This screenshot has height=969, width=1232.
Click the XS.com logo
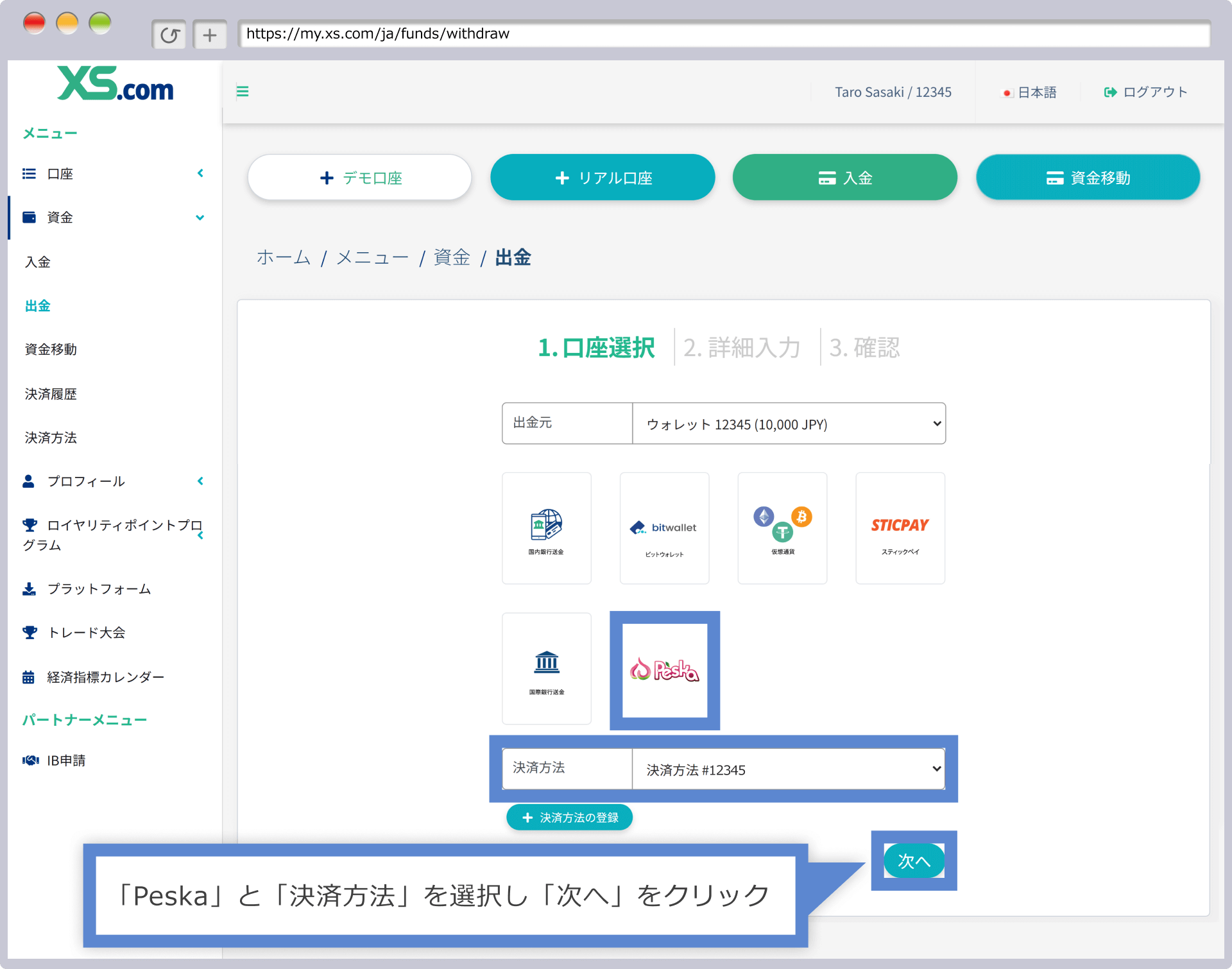[x=116, y=84]
